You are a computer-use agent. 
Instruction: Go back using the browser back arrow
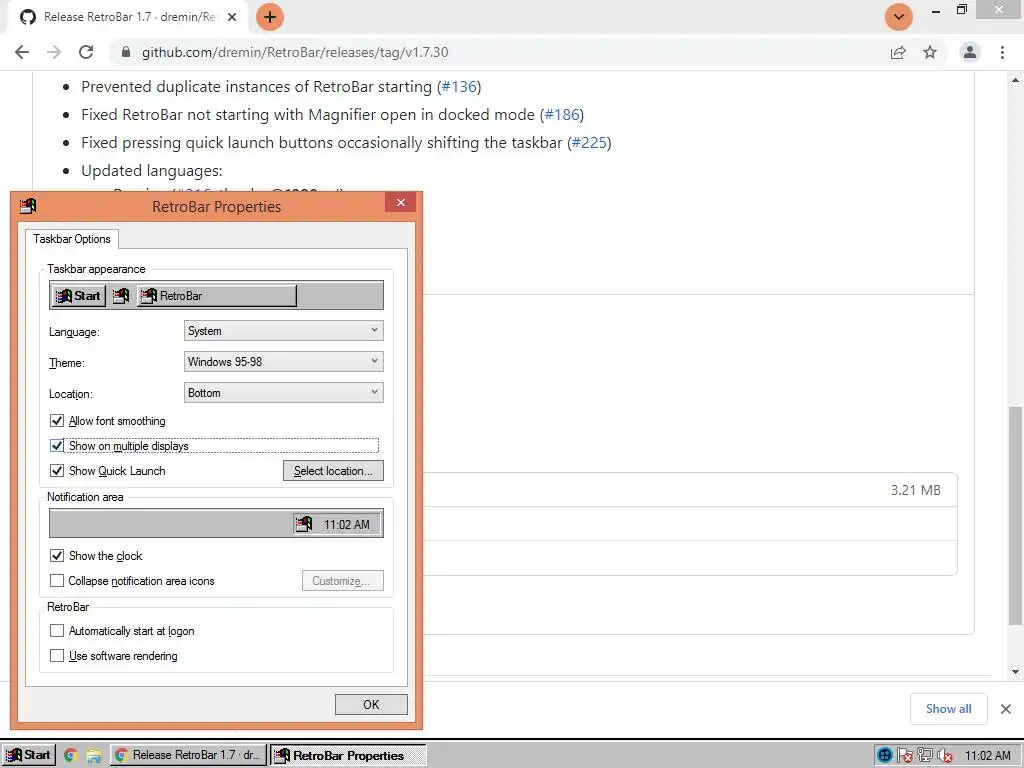pos(22,52)
